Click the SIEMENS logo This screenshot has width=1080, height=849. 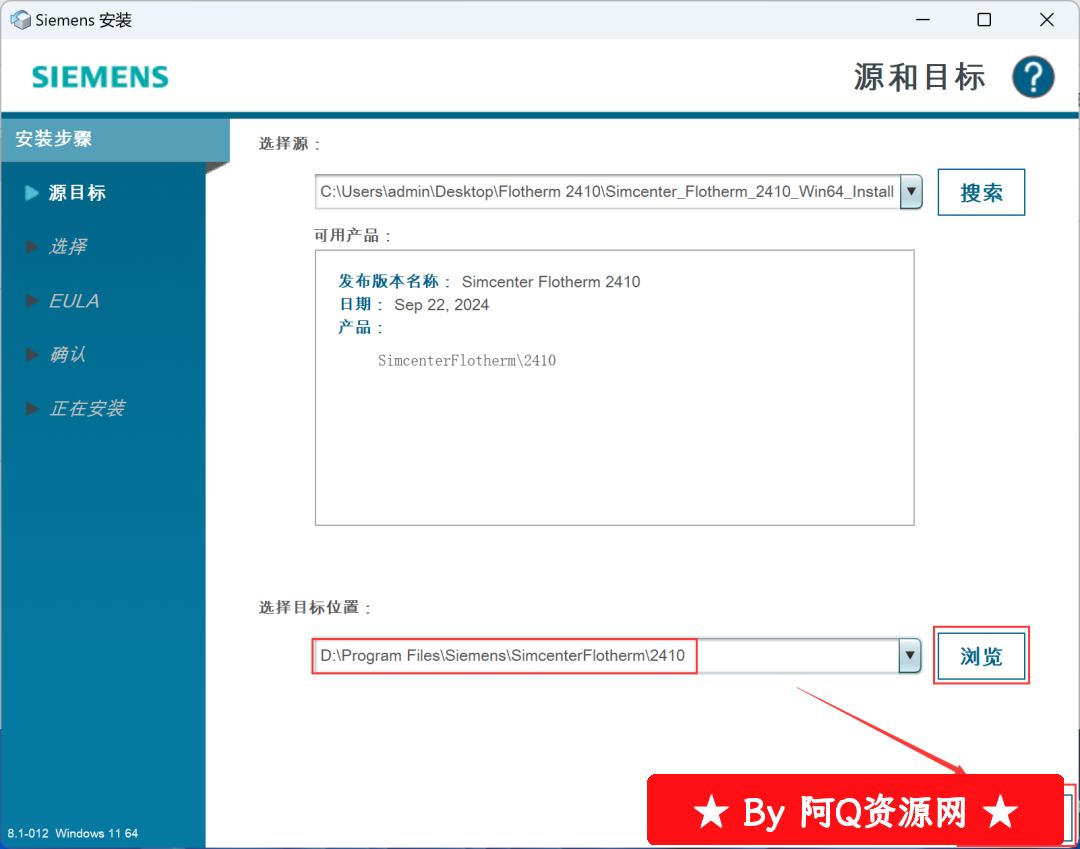101,77
